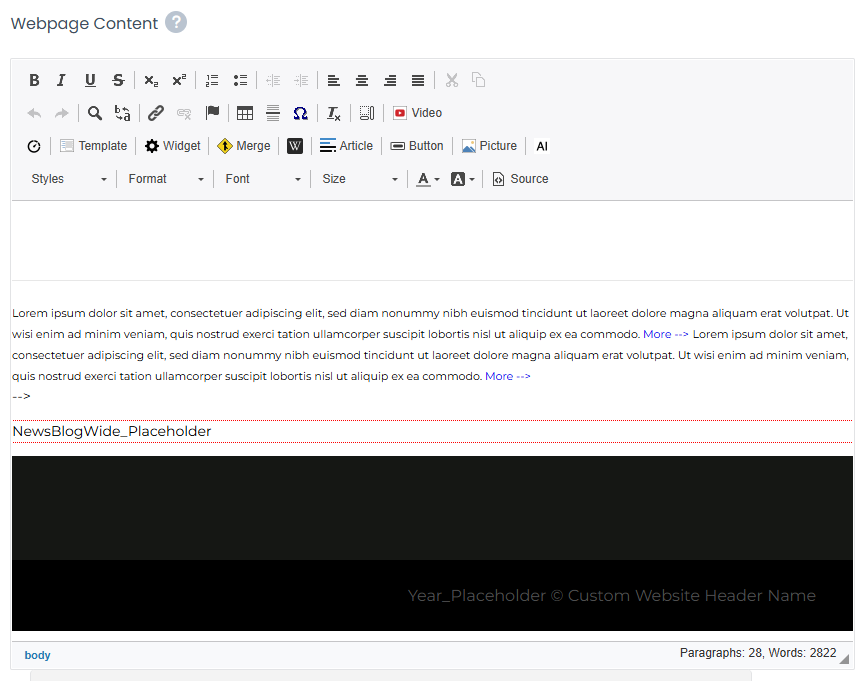Toggle underline formatting
868x681 pixels.
pyautogui.click(x=90, y=80)
